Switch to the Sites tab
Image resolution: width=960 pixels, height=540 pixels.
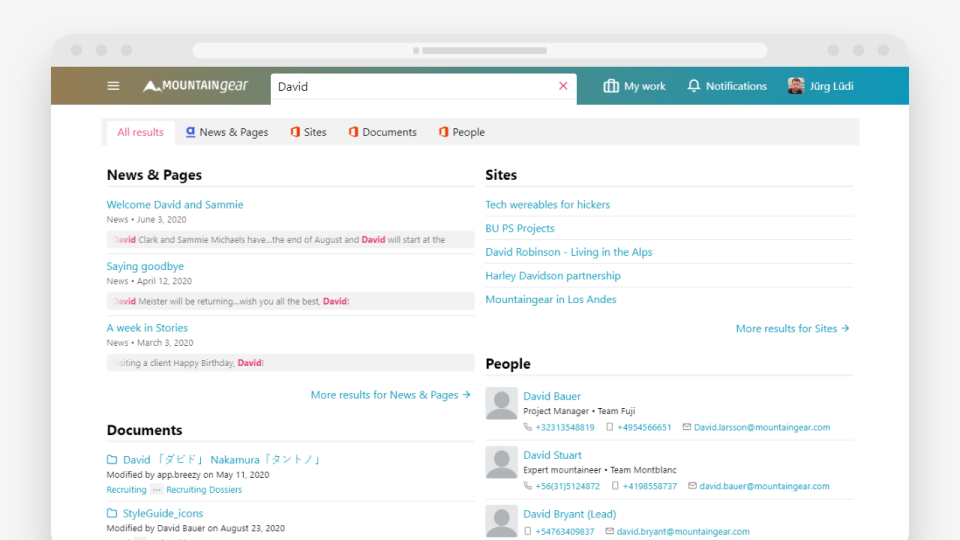coord(308,132)
